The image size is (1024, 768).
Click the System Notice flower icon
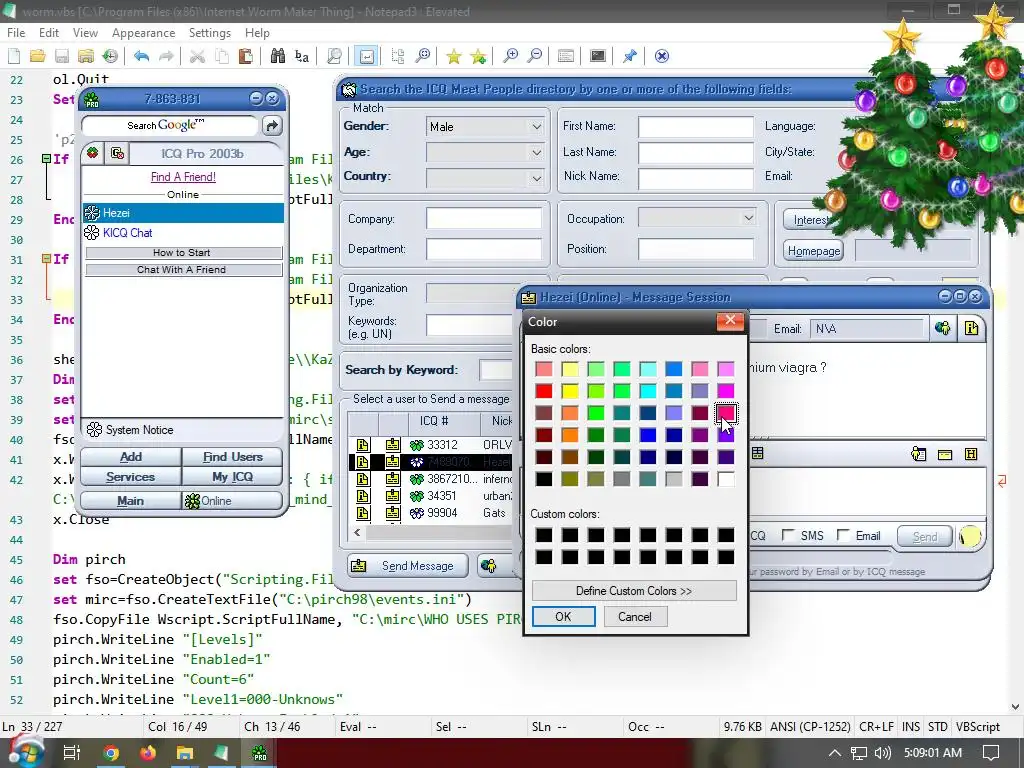95,430
